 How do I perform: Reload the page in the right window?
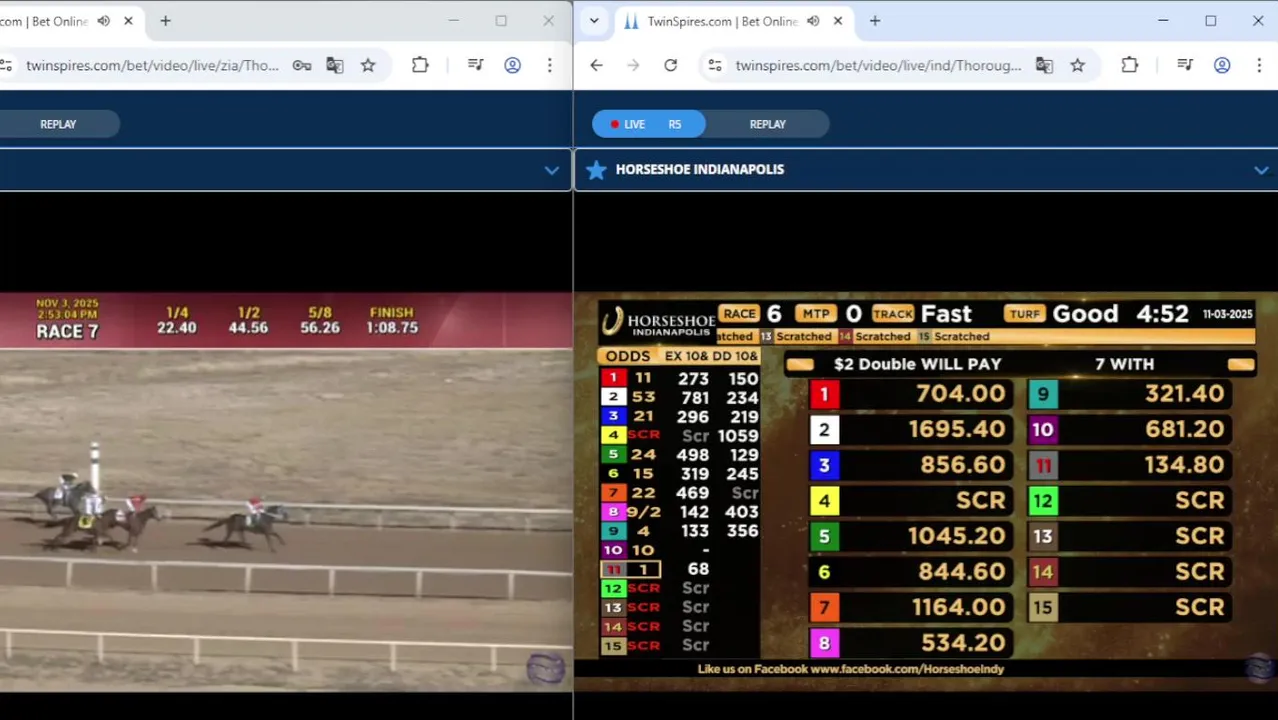[x=670, y=65]
